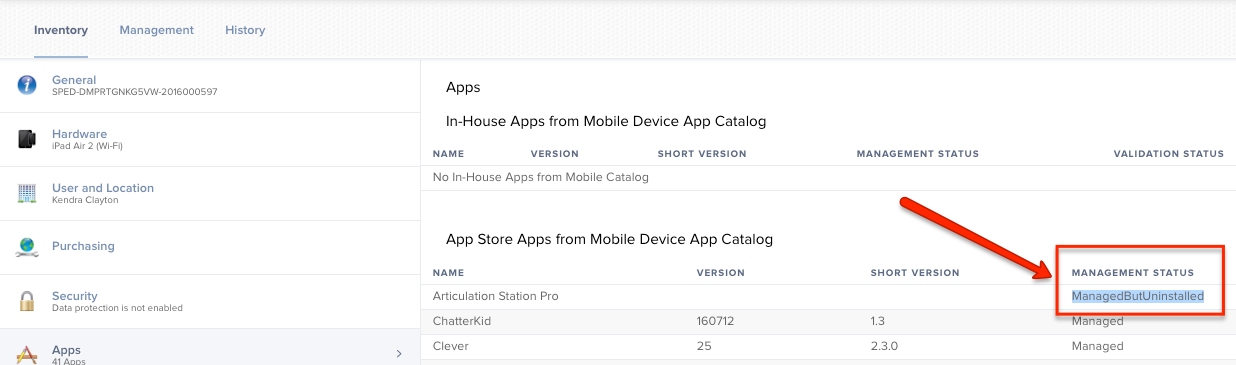Open the General sidebar item
1236x365 pixels.
pos(209,85)
